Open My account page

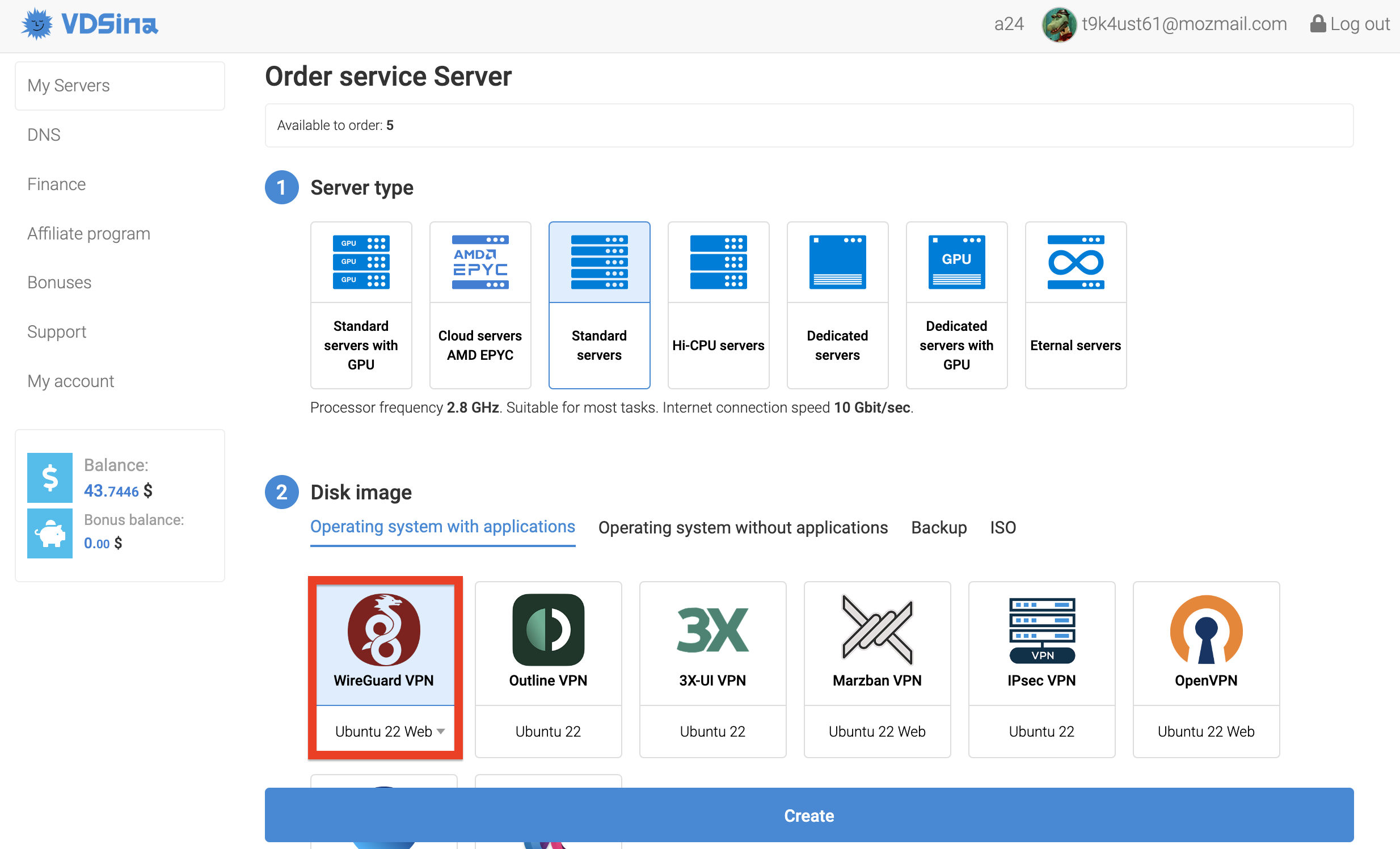click(x=70, y=381)
